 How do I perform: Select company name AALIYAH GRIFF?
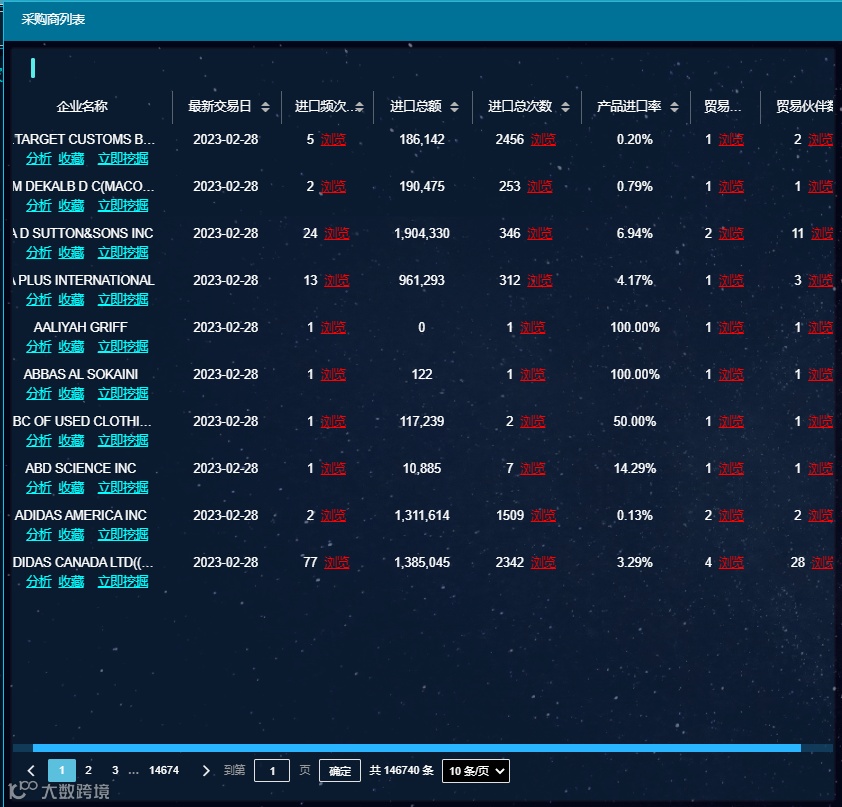(81, 327)
